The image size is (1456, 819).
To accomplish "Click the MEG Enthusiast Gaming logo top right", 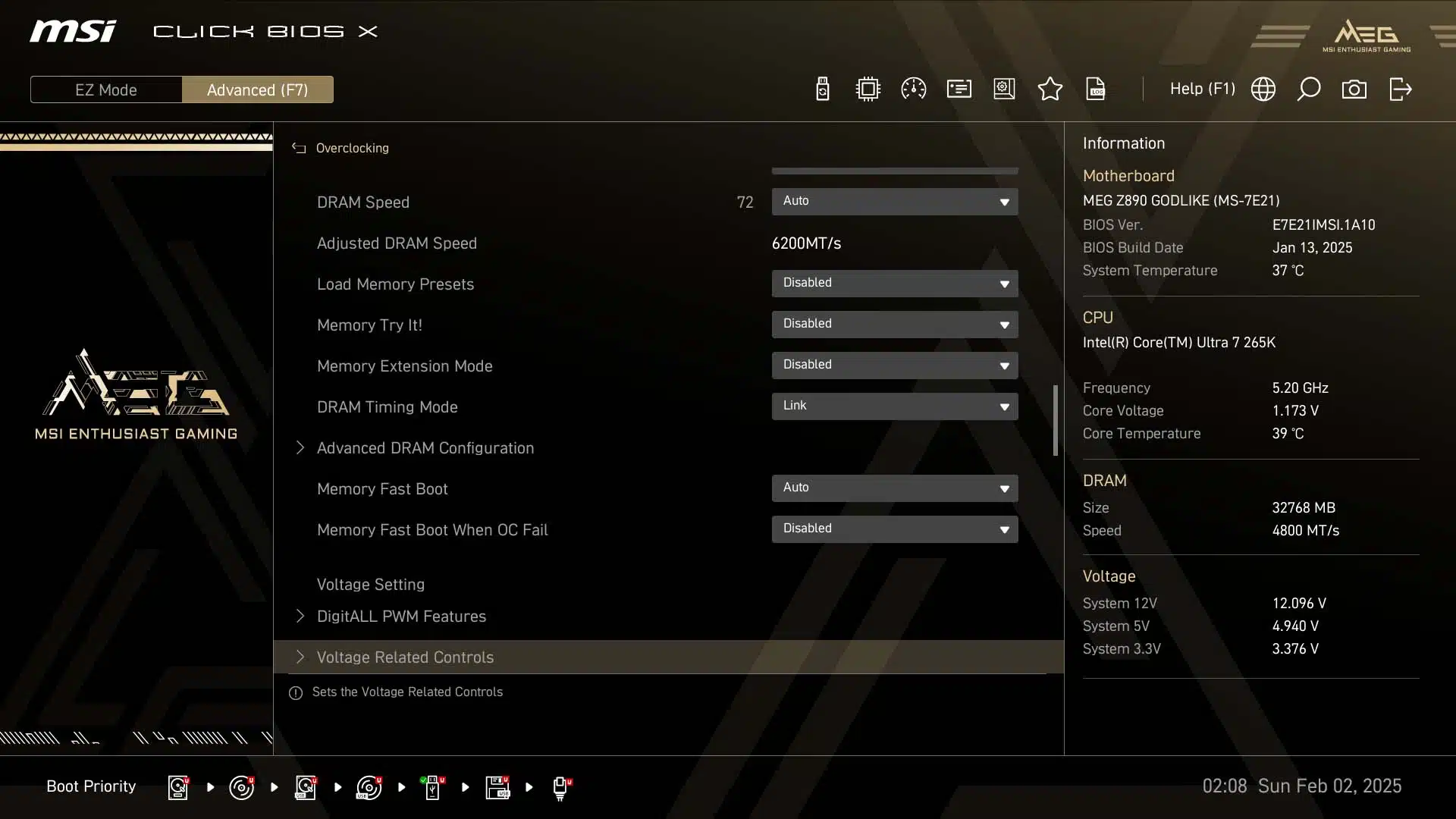I will pos(1367,36).
